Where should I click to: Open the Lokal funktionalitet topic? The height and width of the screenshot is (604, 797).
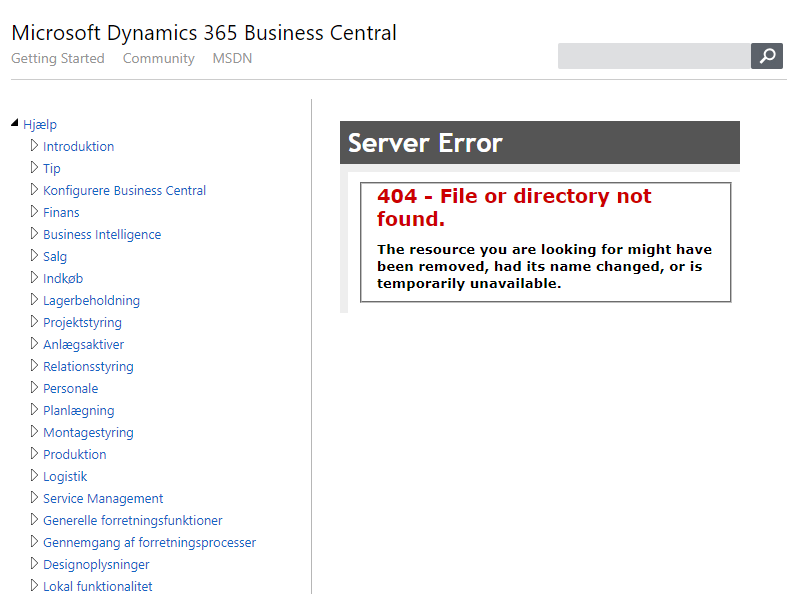point(98,587)
